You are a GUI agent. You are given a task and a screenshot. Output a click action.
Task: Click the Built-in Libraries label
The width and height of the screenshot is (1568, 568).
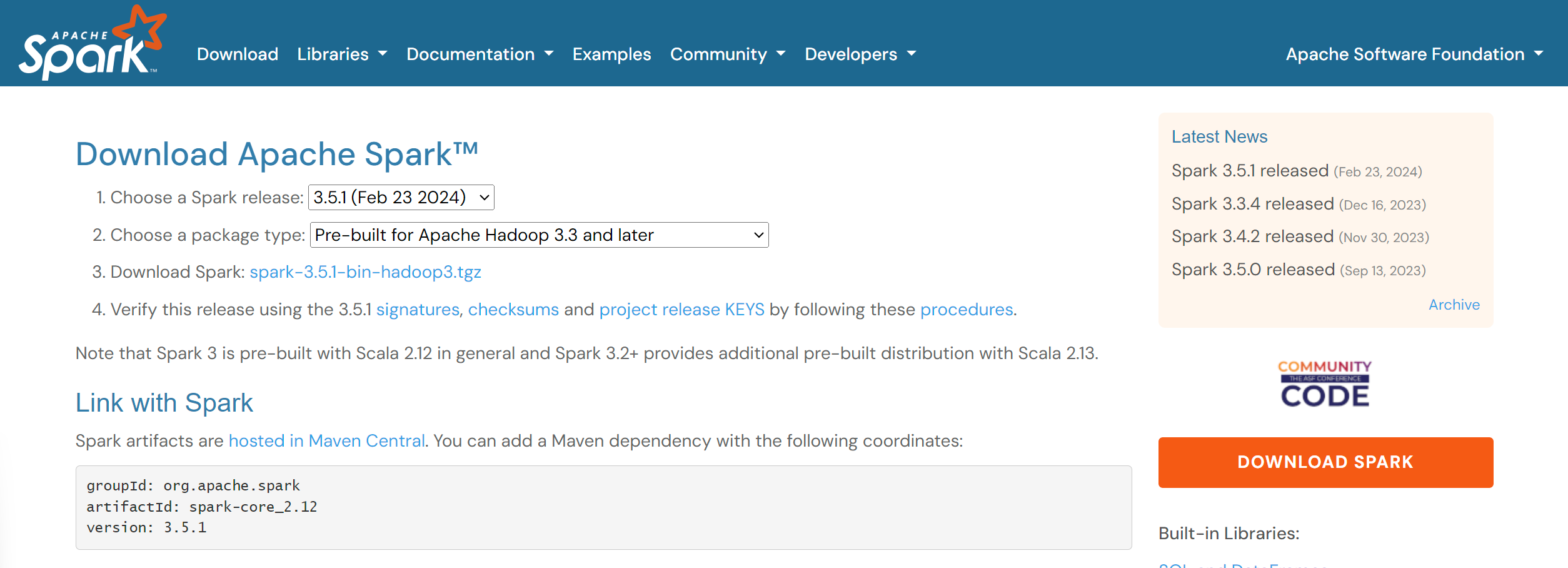[x=1229, y=534]
